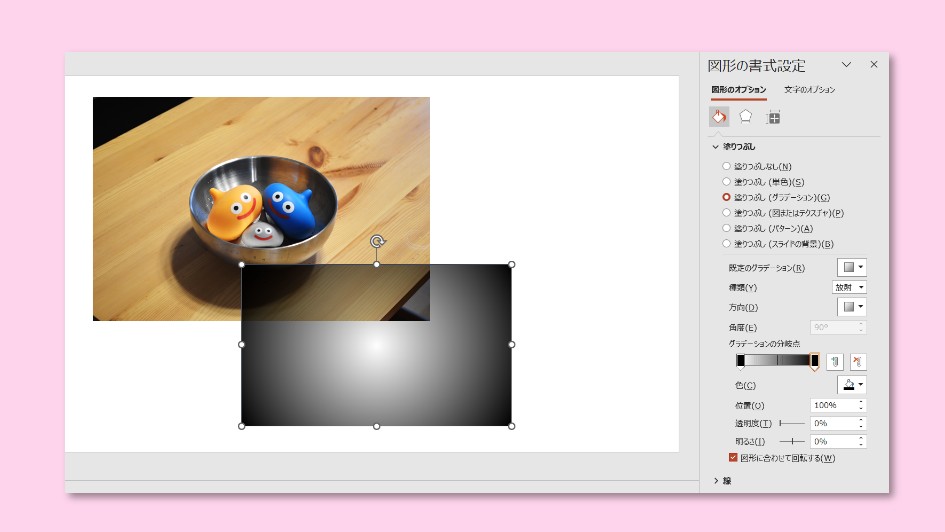
Task: Click the left-middle handle of the gradient rectangle
Action: click(242, 345)
